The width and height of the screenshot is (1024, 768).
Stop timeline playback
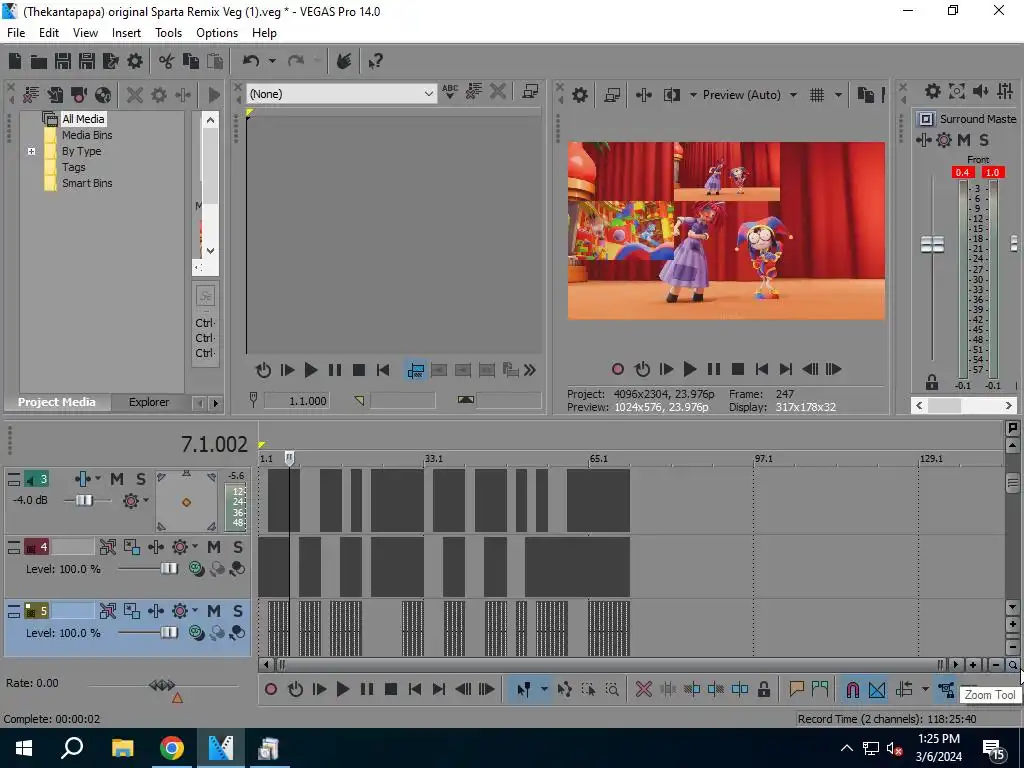[391, 689]
